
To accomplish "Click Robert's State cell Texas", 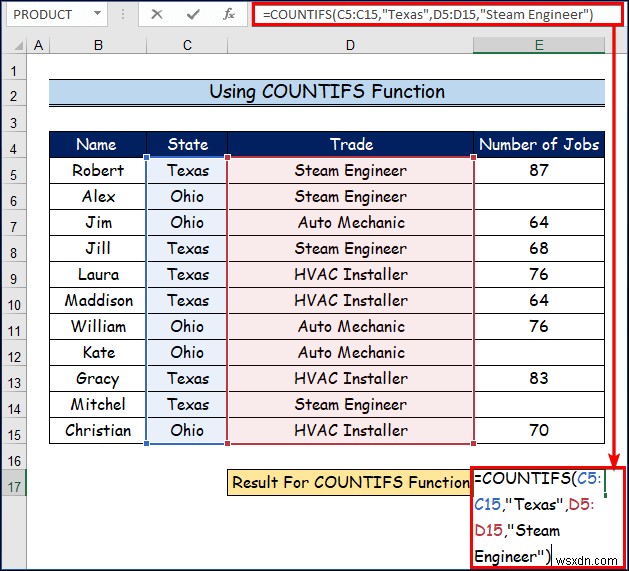I will tap(187, 171).
